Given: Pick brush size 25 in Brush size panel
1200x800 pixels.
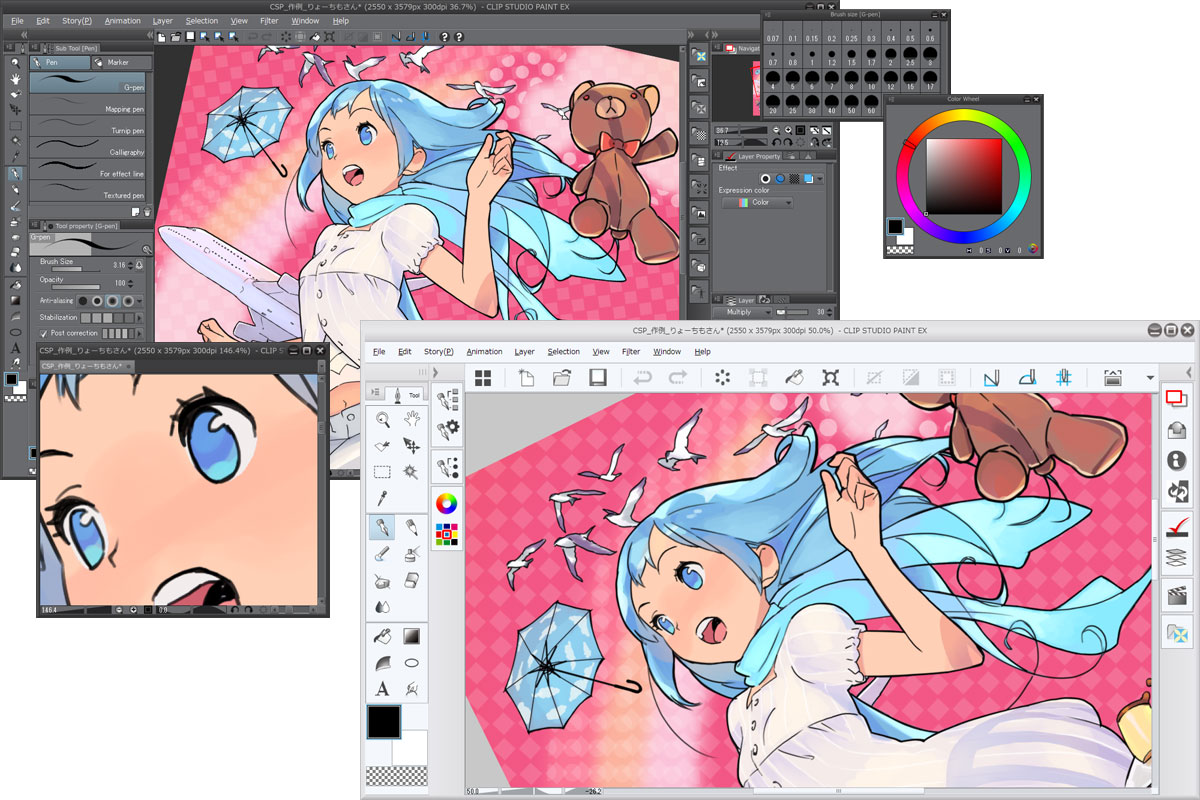Looking at the screenshot, I should pyautogui.click(x=791, y=104).
